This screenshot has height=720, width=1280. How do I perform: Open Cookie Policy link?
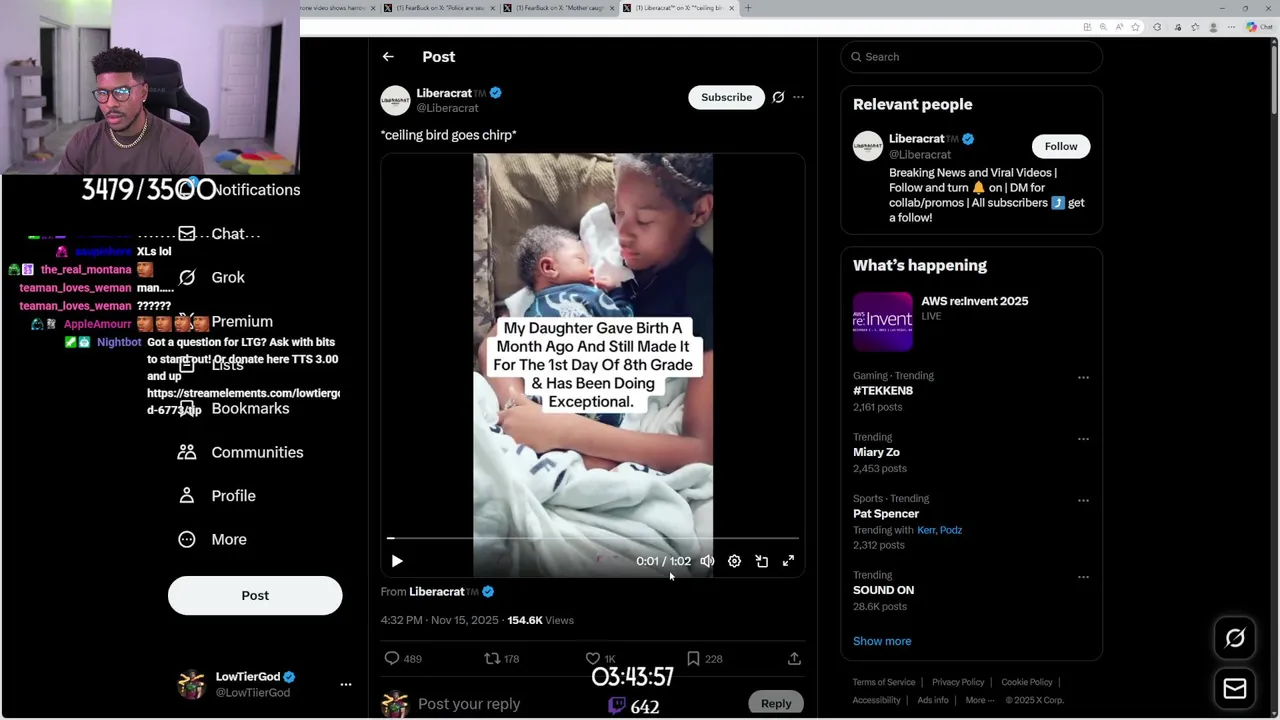pos(1027,682)
